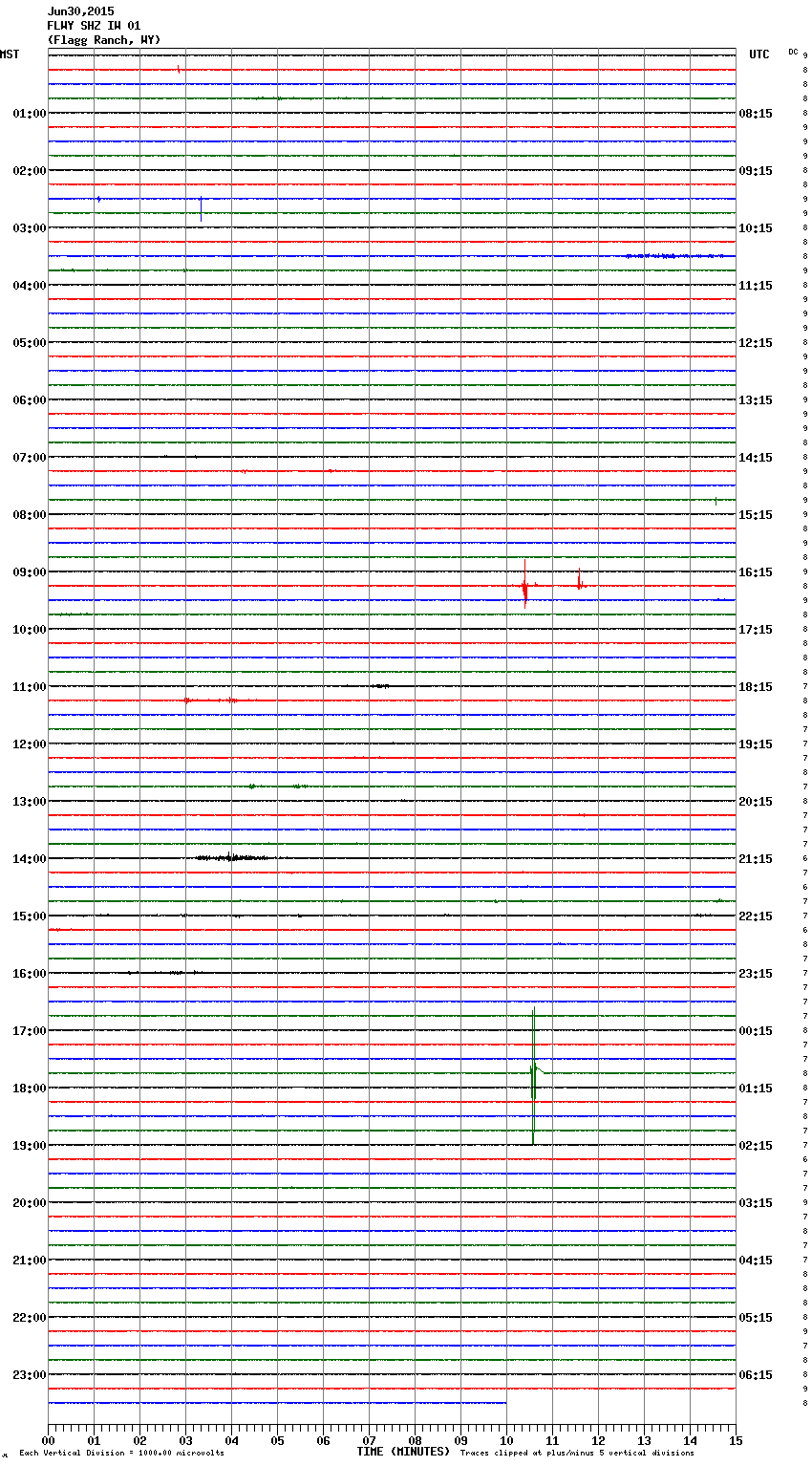Viewport: 812px width, 1466px height.
Task: Select the 02:00 MST row label
Action: 30,171
